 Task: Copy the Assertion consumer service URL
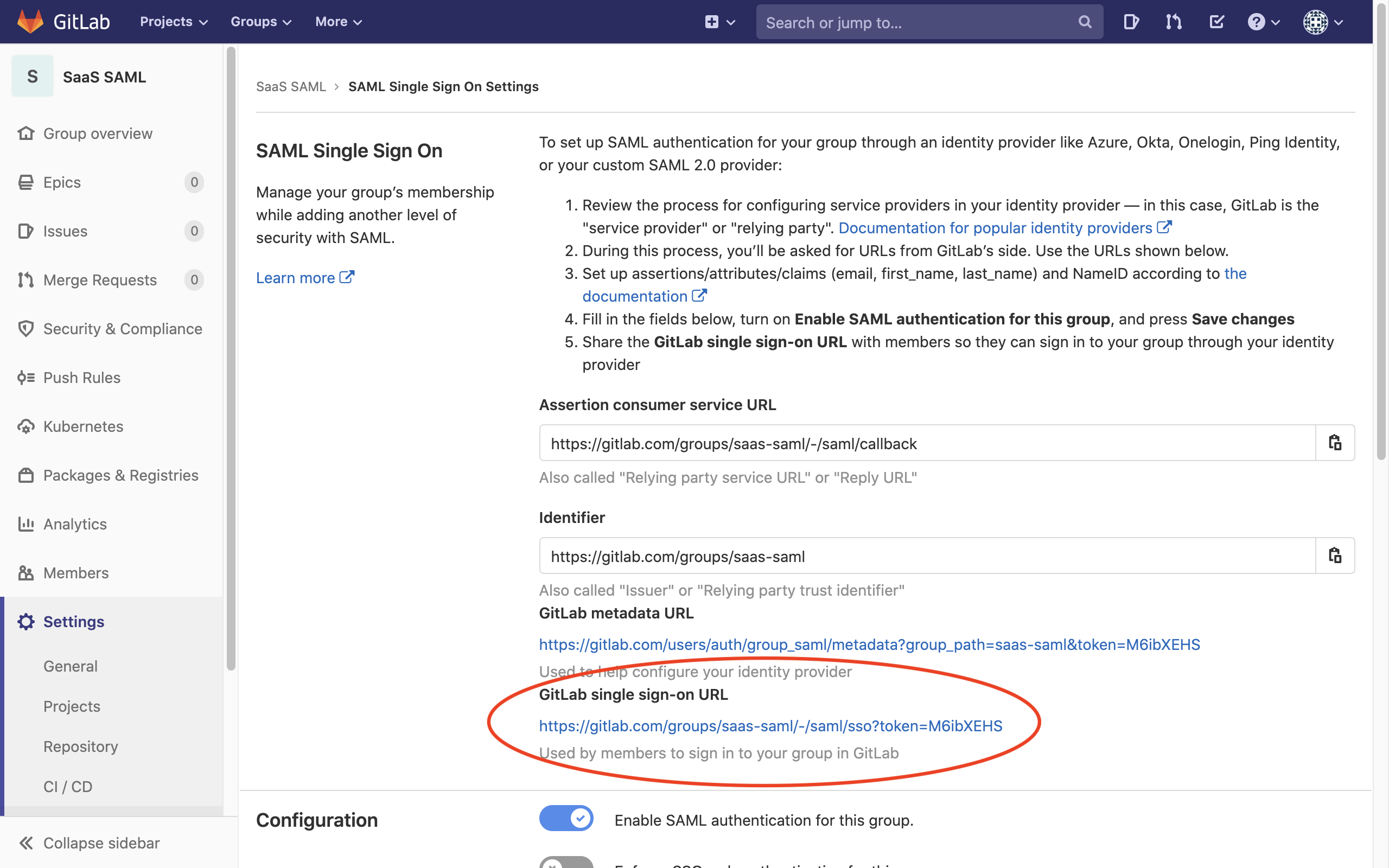(1335, 443)
